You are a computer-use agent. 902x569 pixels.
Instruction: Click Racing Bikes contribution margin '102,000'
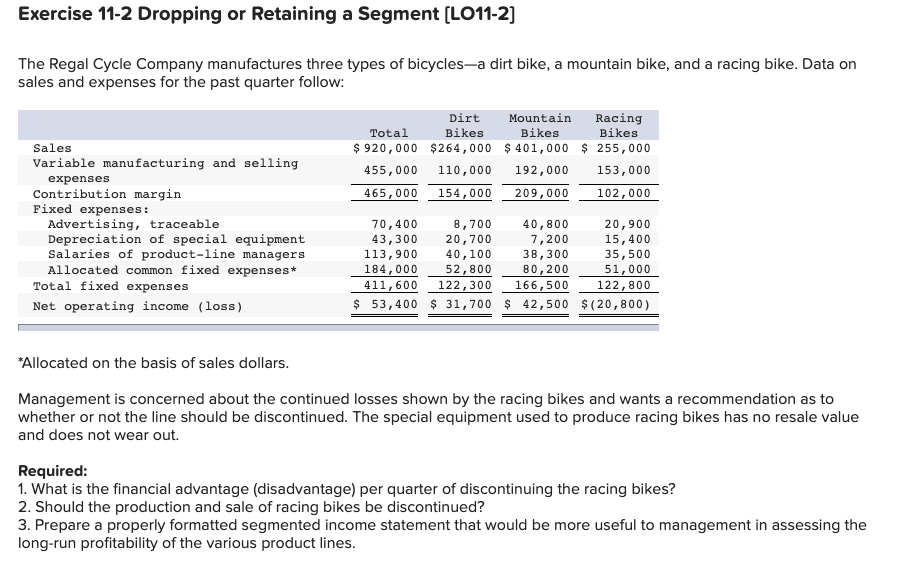(x=624, y=193)
